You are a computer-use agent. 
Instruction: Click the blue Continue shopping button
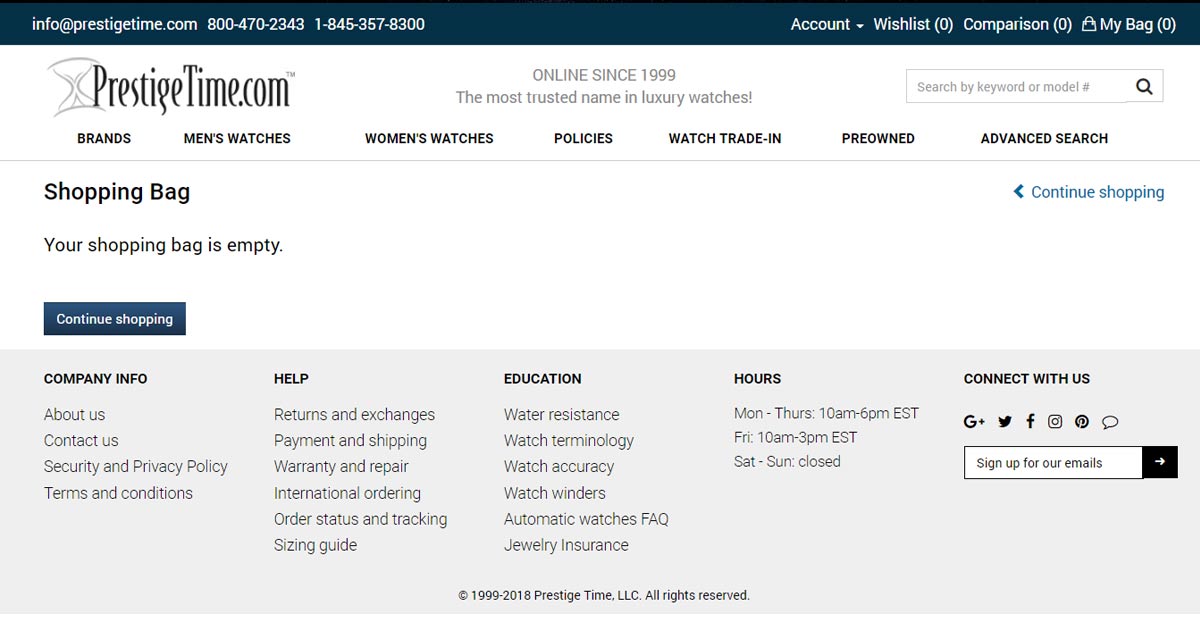[115, 319]
